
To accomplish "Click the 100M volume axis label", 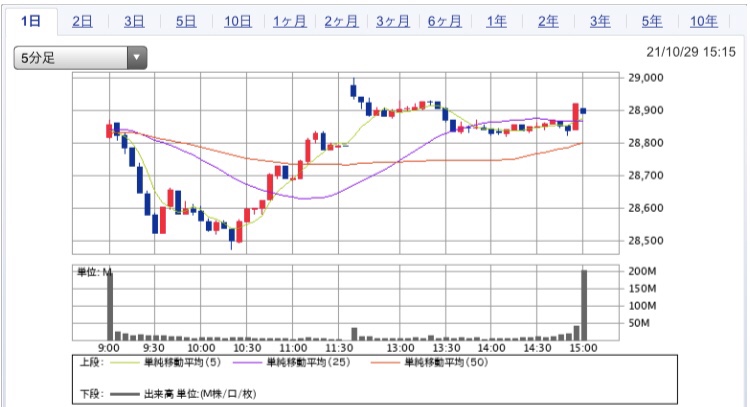I will pos(642,306).
